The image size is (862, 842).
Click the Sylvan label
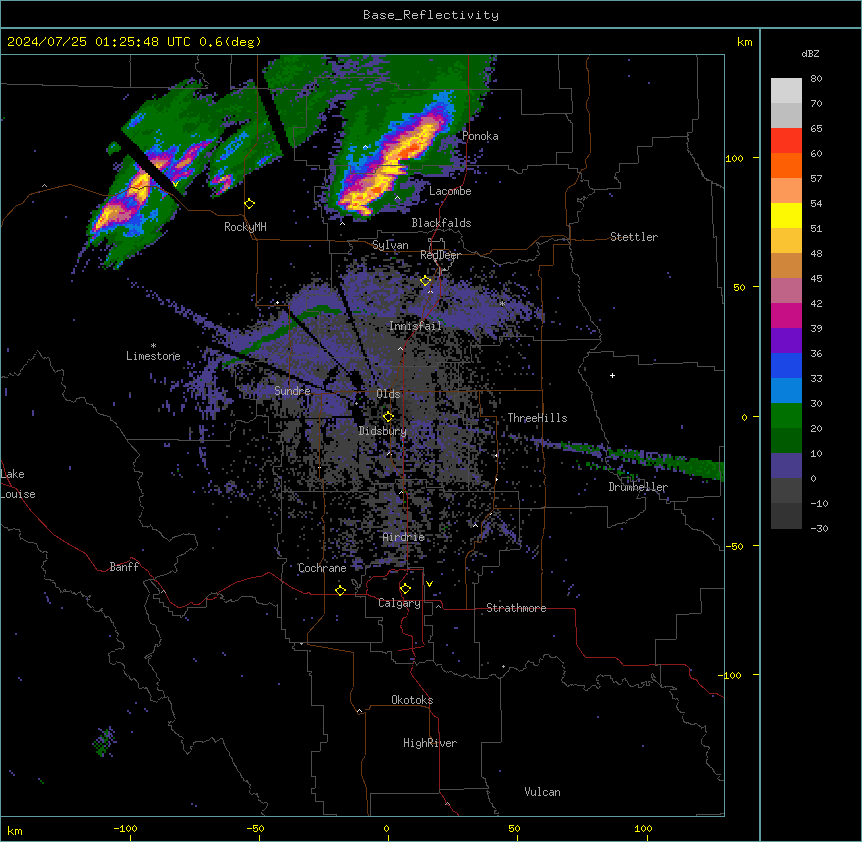(x=390, y=246)
